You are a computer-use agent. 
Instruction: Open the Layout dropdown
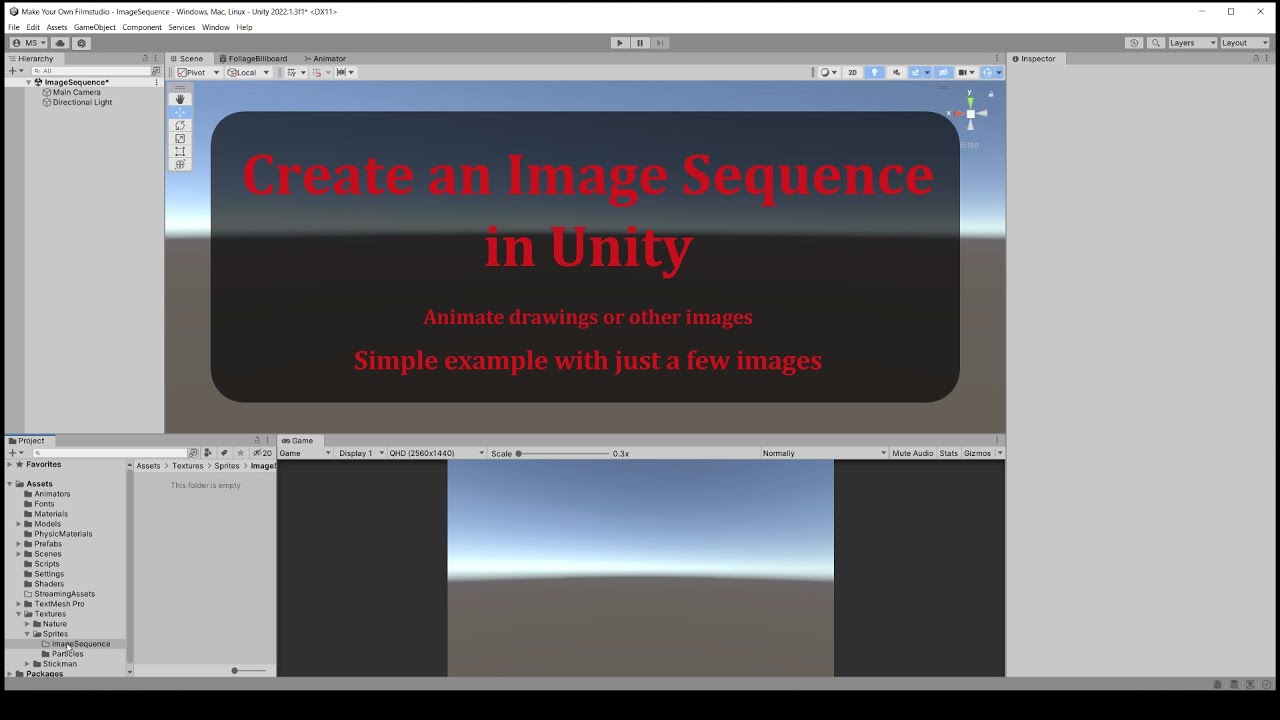point(1245,43)
